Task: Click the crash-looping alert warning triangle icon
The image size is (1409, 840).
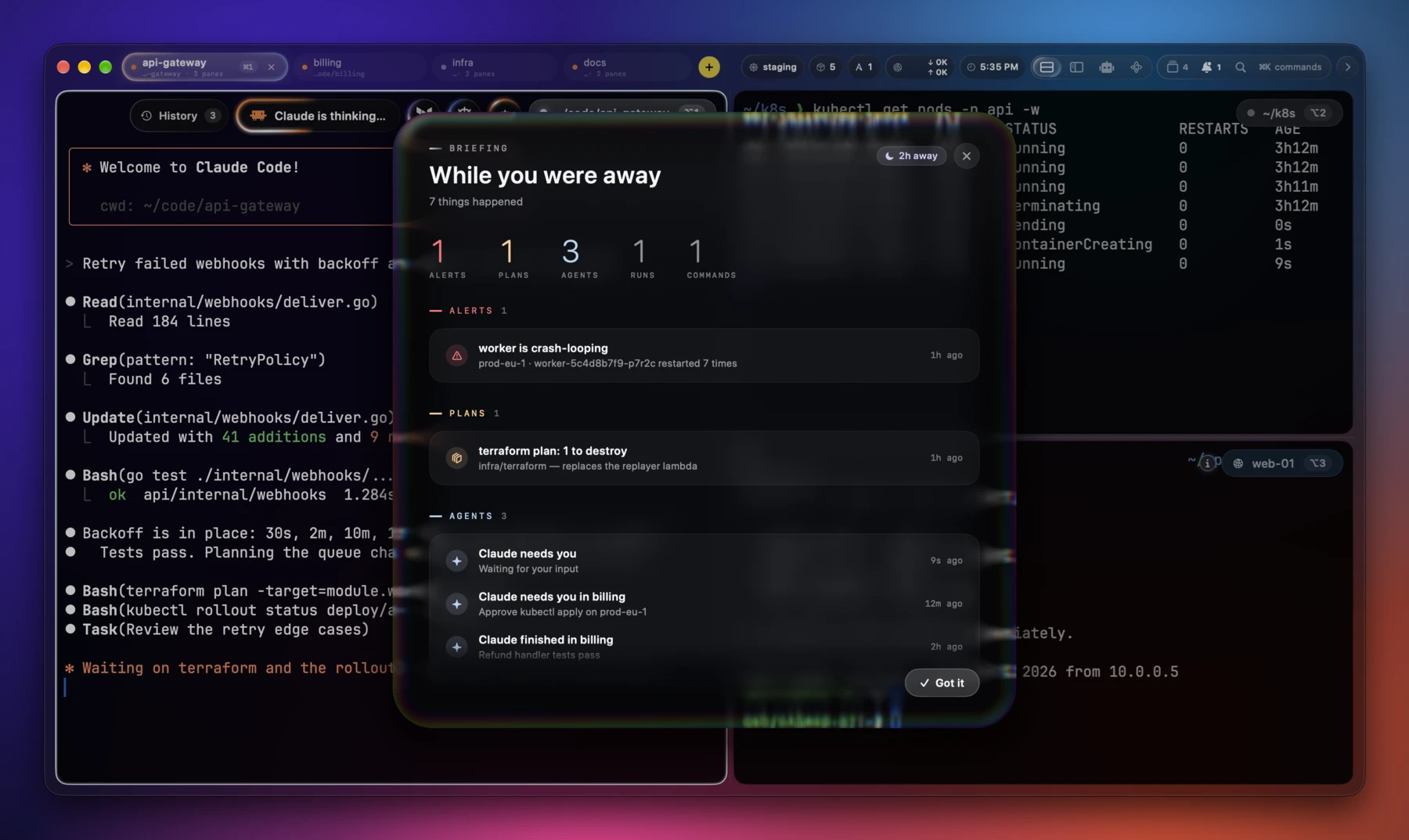Action: (x=456, y=355)
